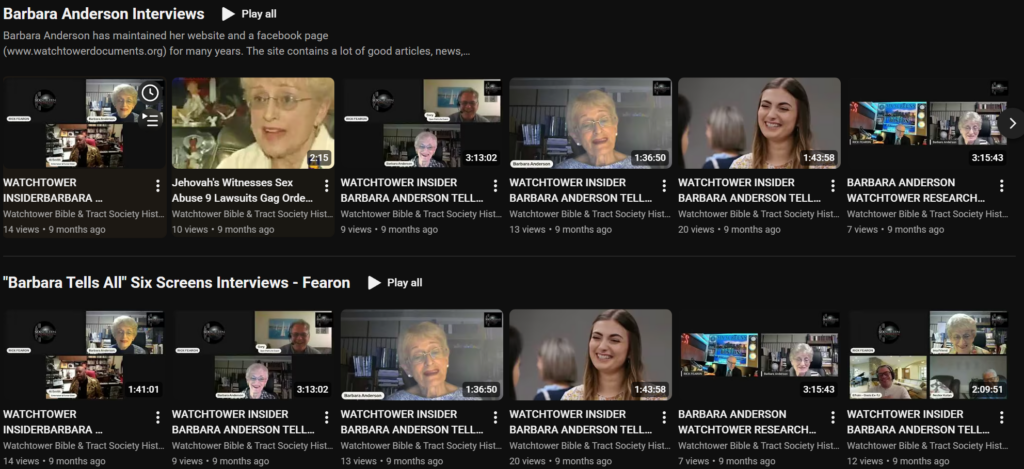Show next videos in Barbara Anderson Interviews shelf
The image size is (1024, 469).
pos(1012,123)
